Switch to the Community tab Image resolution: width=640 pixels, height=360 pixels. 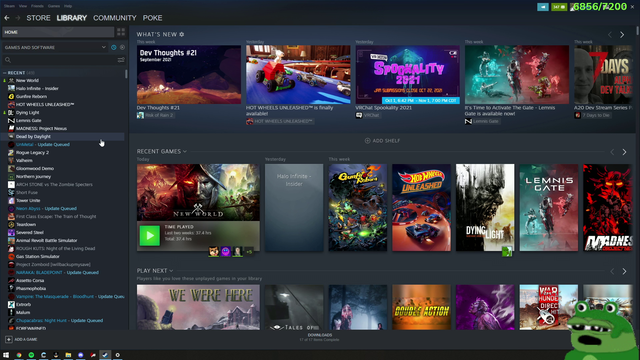click(x=115, y=18)
